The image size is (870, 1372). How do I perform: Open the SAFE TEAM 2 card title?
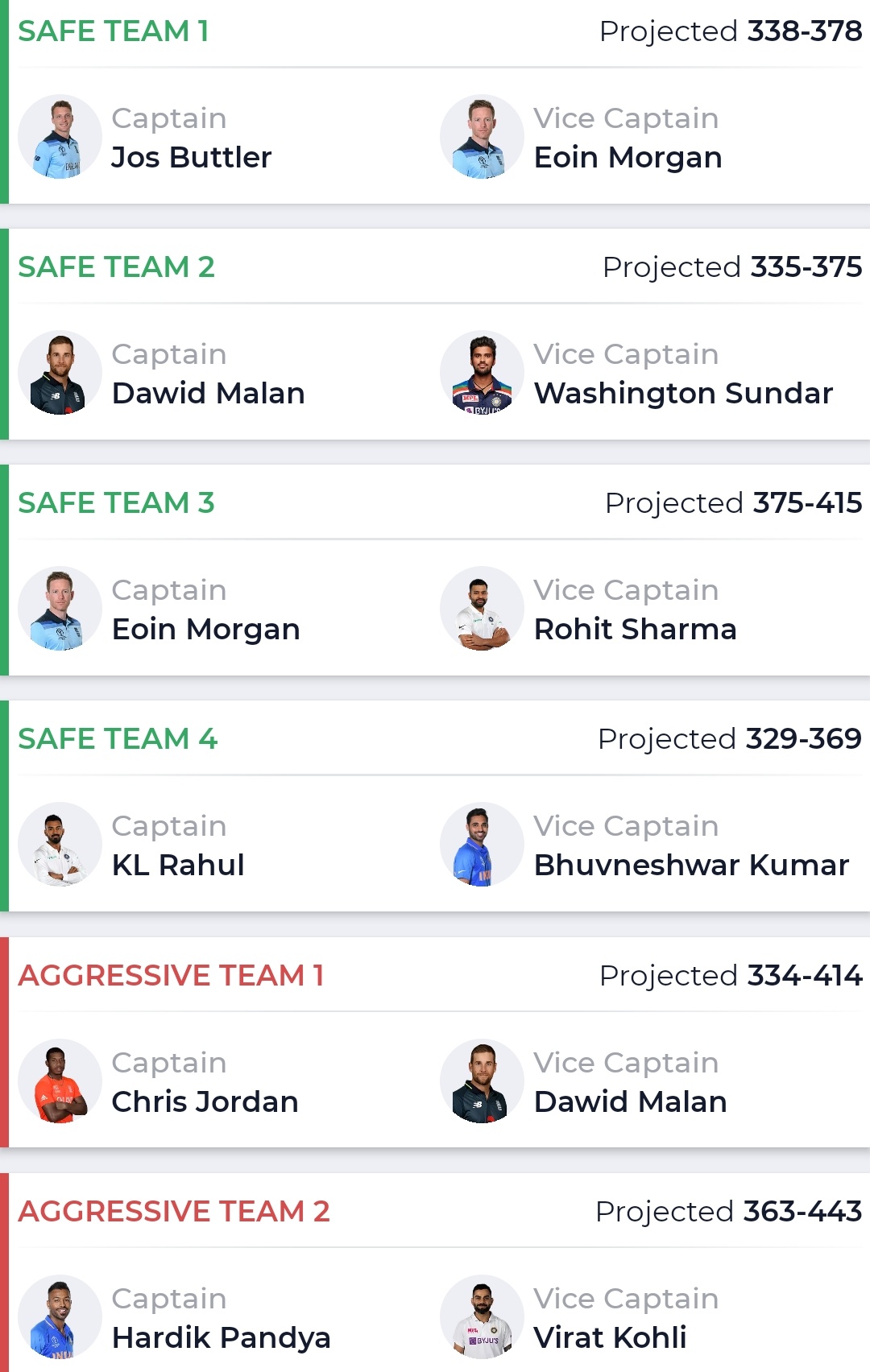point(117,267)
